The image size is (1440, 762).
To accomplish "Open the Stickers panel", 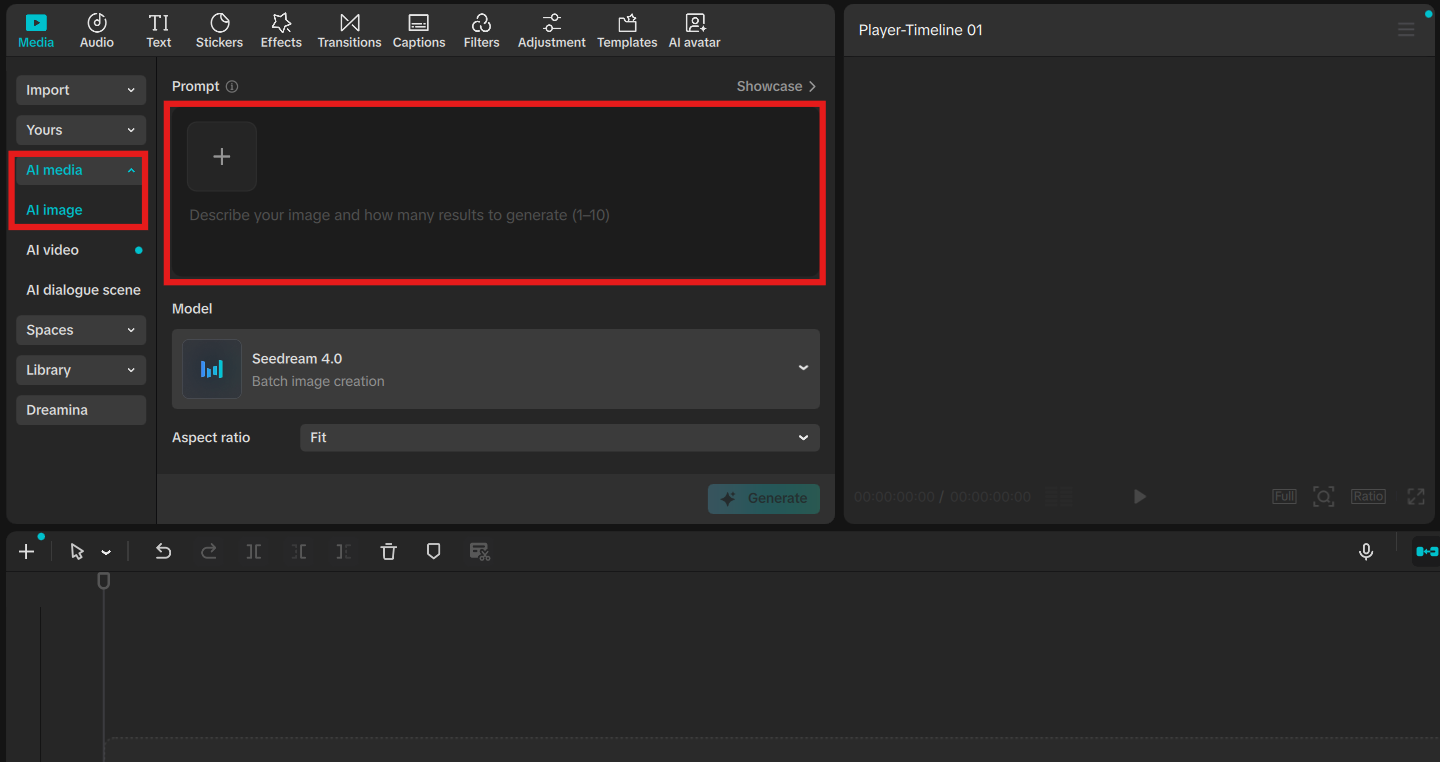I will click(219, 31).
